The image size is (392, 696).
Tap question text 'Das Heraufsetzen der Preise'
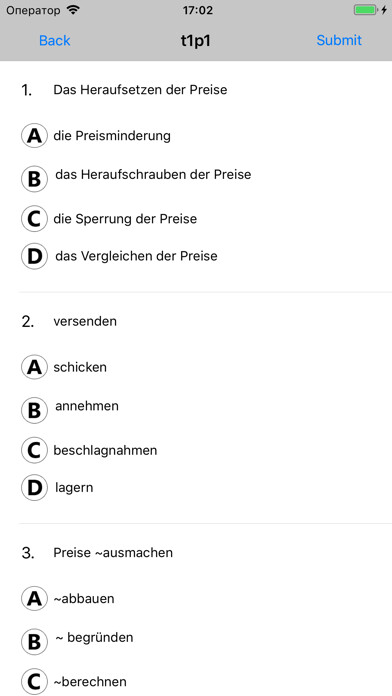coord(140,90)
